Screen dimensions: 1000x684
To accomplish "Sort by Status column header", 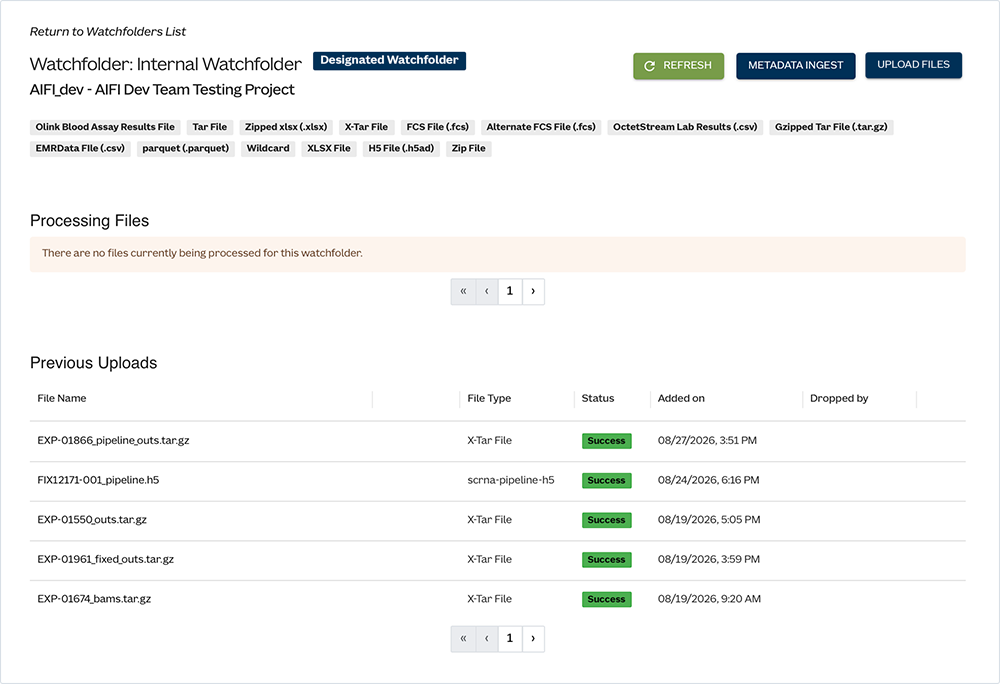I will [598, 398].
